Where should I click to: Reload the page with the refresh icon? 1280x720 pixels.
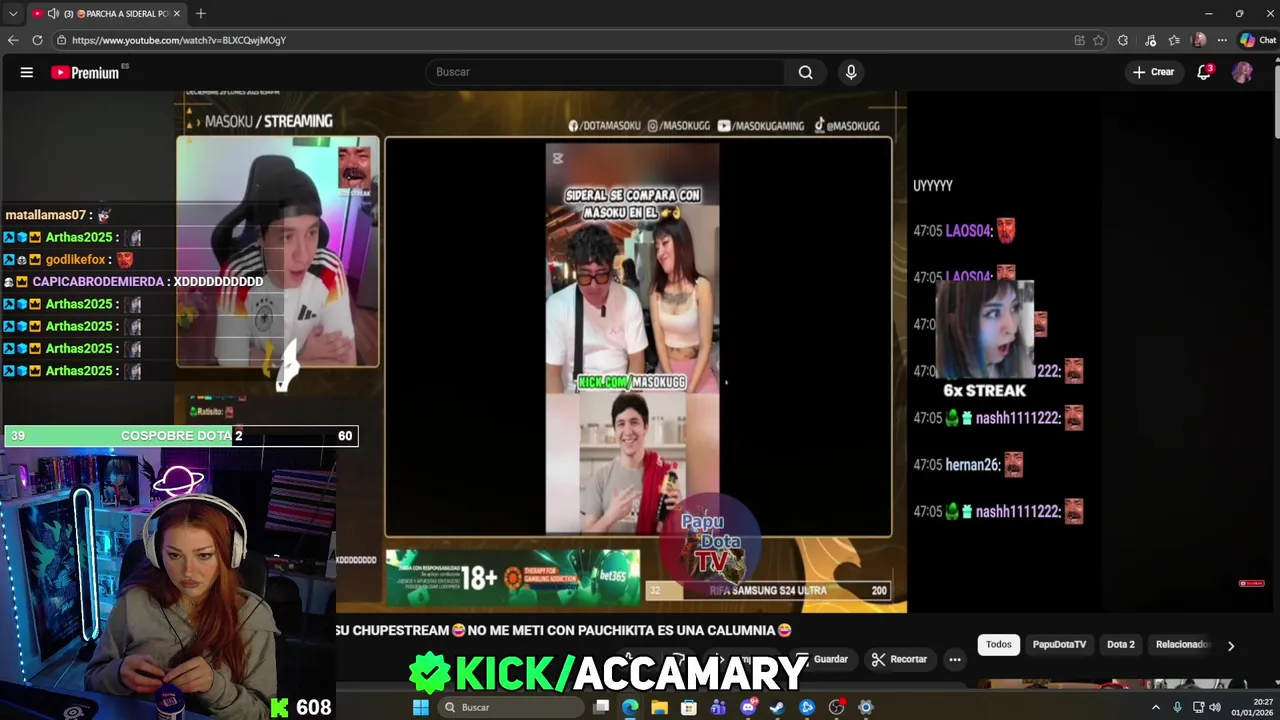[x=37, y=40]
